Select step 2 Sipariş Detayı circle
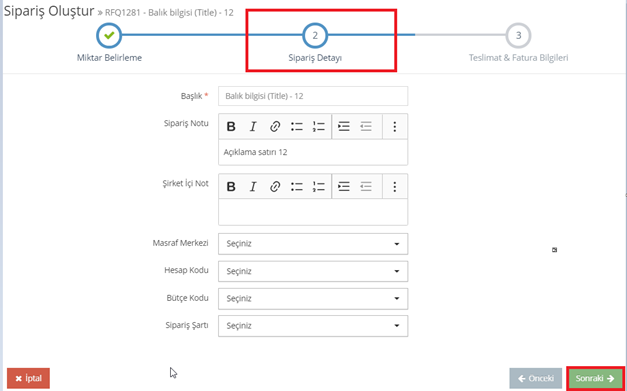 coord(315,36)
